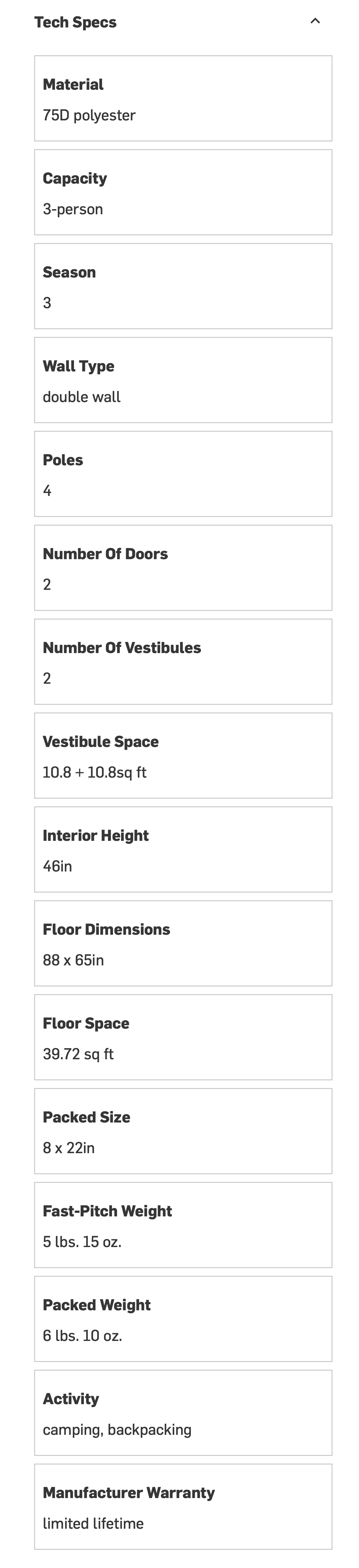
Task: Collapse the Tech Specs section chevron
Action: coord(315,21)
